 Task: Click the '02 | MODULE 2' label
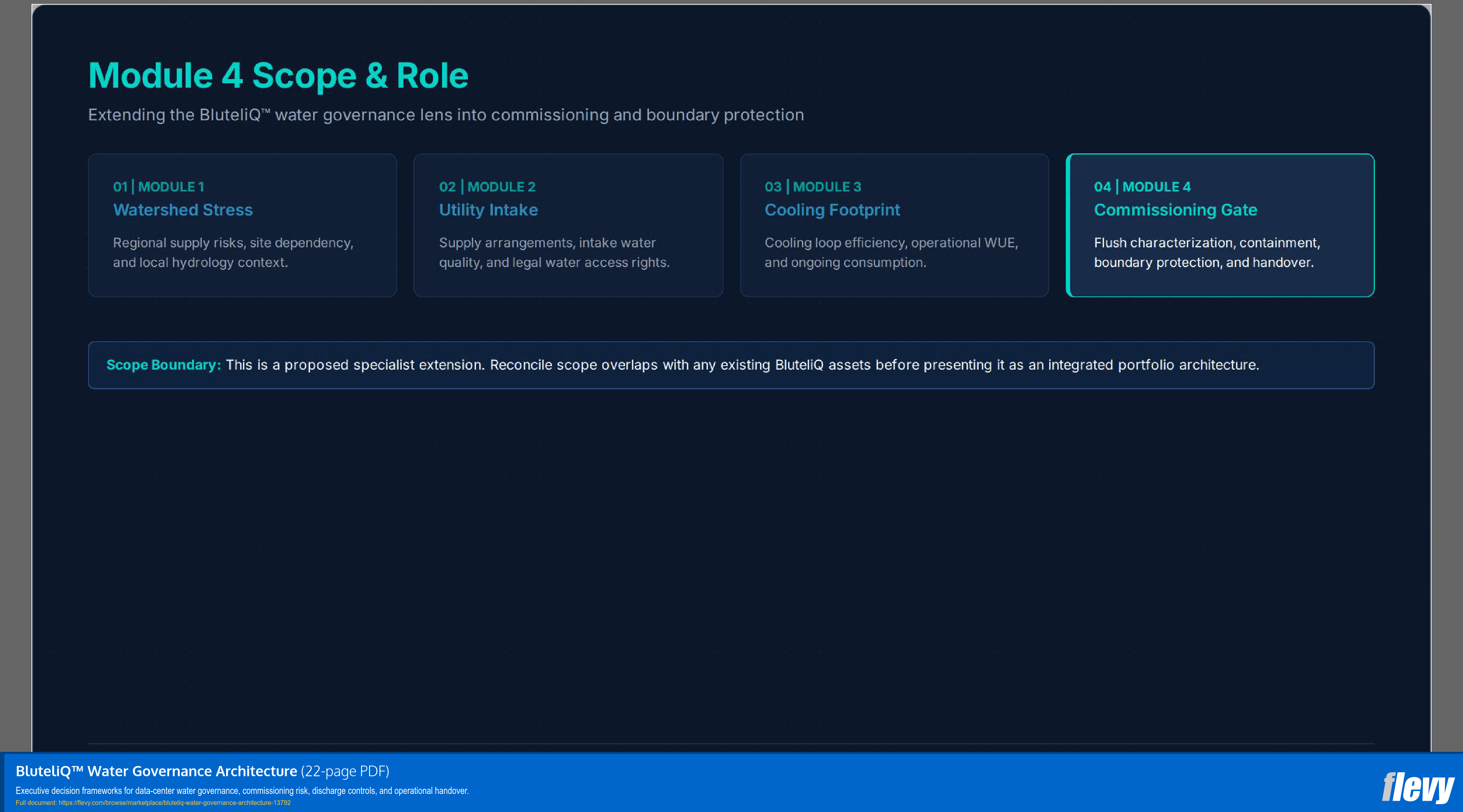coord(487,187)
